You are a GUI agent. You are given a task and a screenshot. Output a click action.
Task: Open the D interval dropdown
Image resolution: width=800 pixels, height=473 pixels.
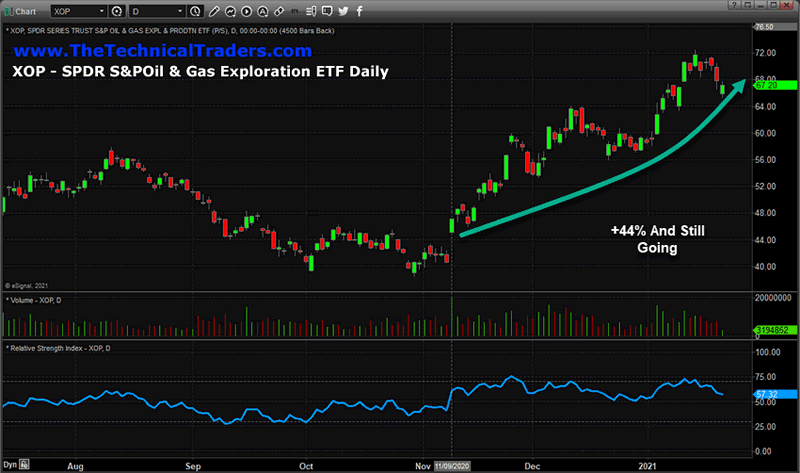point(181,11)
